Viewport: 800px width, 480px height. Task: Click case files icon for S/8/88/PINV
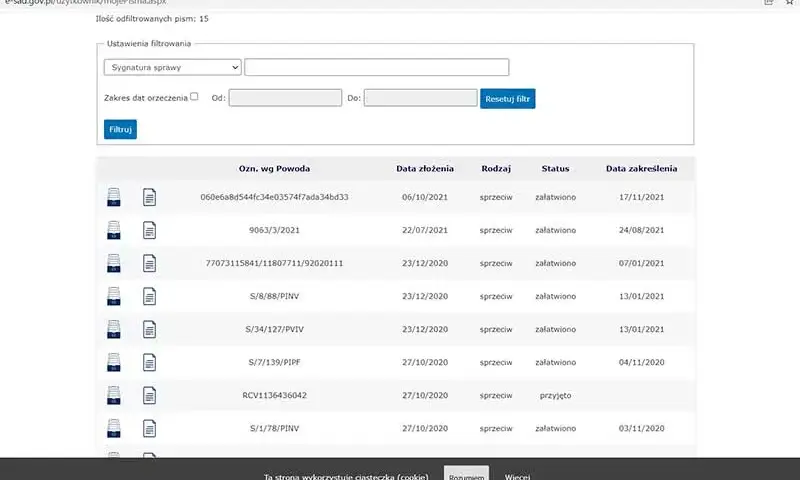(114, 296)
